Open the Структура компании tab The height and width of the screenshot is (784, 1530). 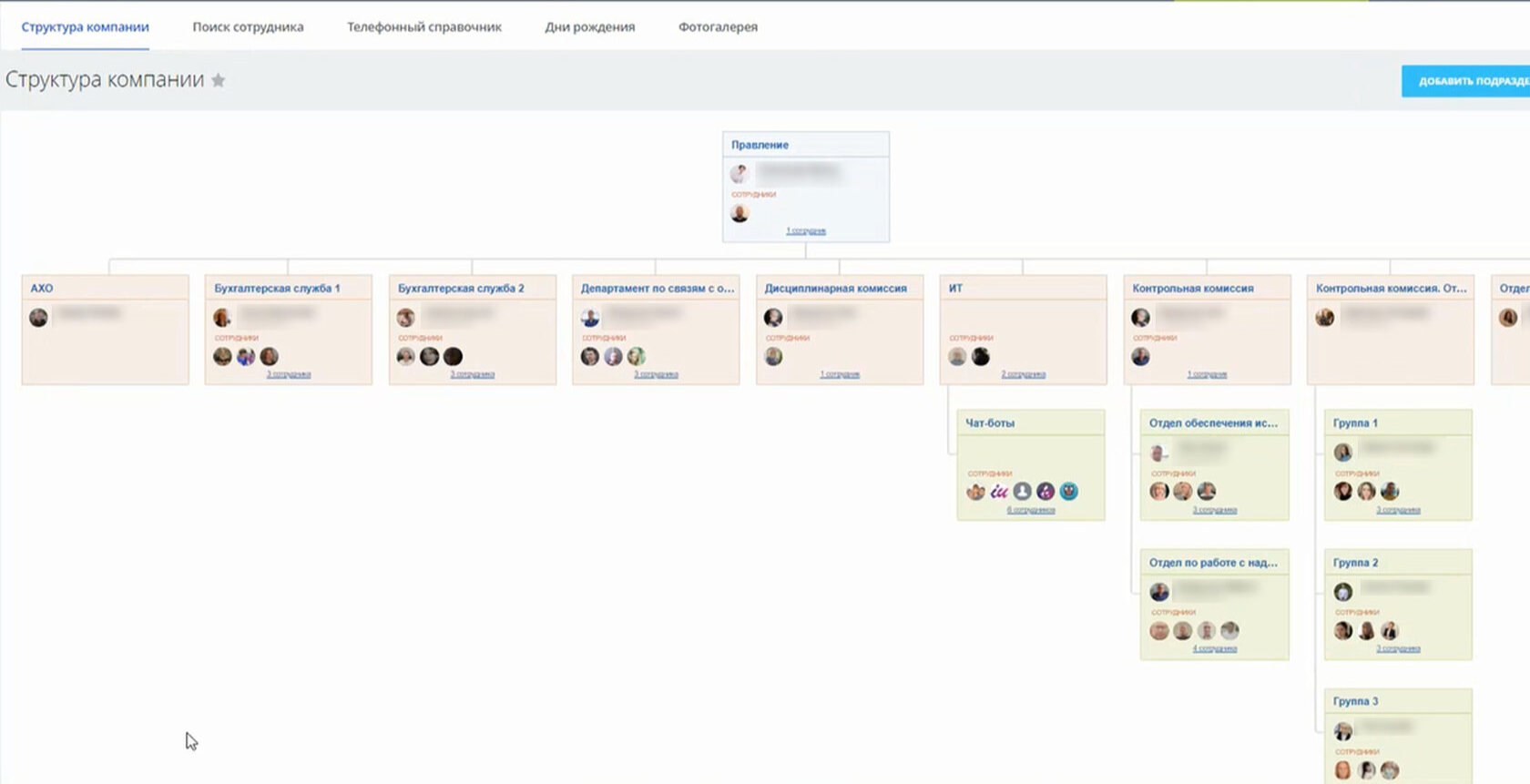85,27
